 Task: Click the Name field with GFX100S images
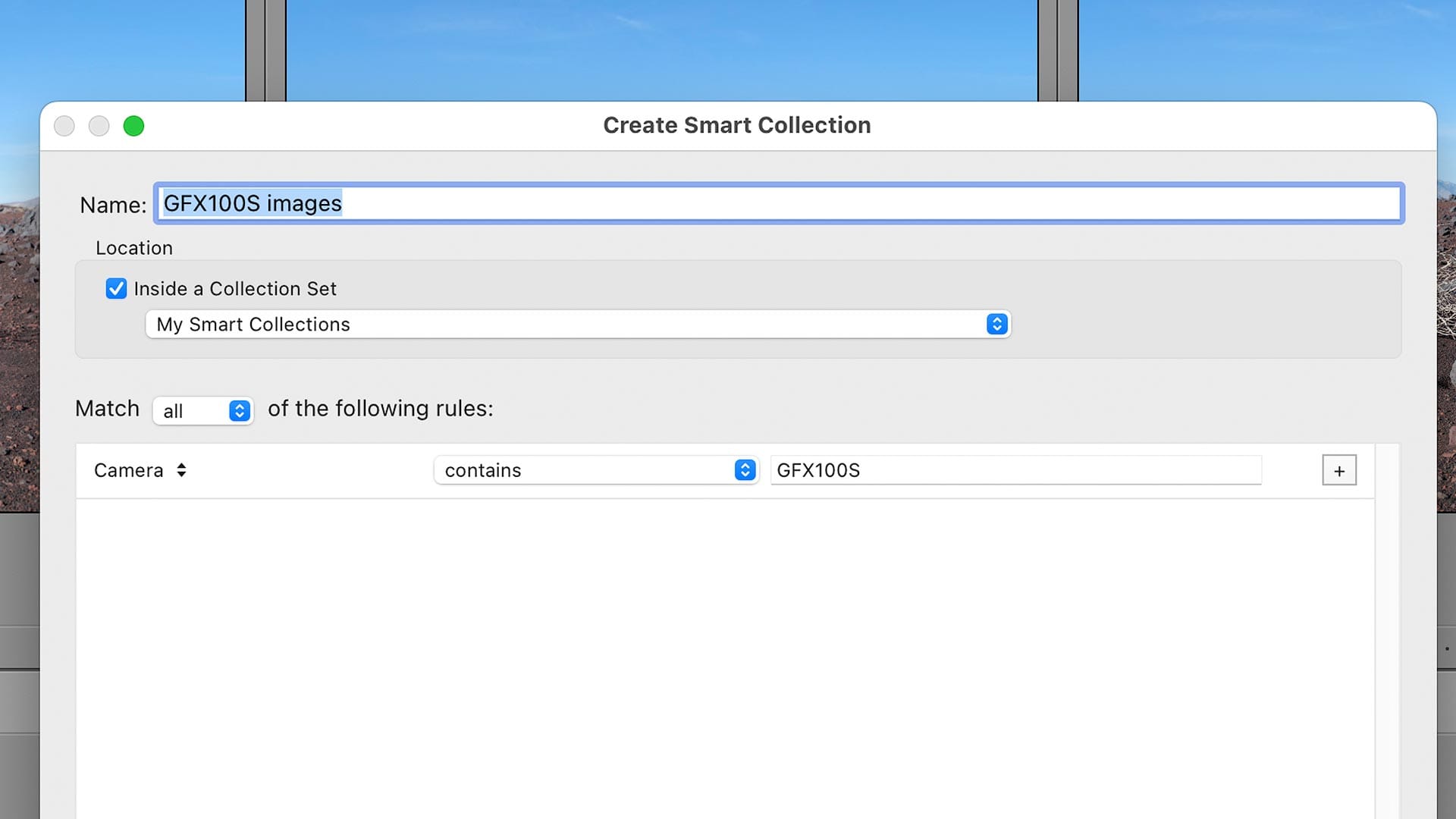pyautogui.click(x=778, y=203)
